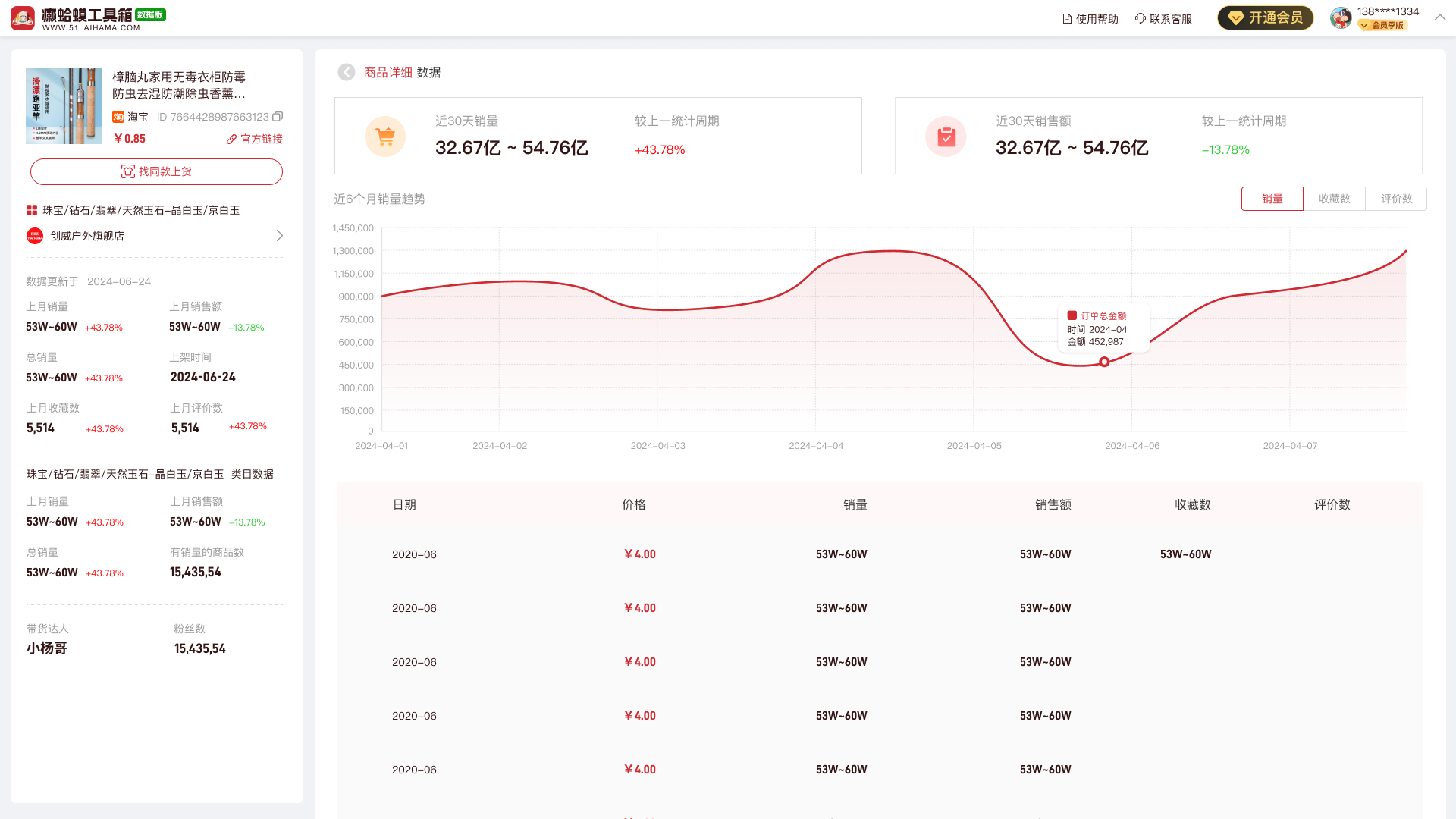This screenshot has width=1456, height=819.
Task: Switch chart to 评价数 view
Action: tap(1396, 199)
